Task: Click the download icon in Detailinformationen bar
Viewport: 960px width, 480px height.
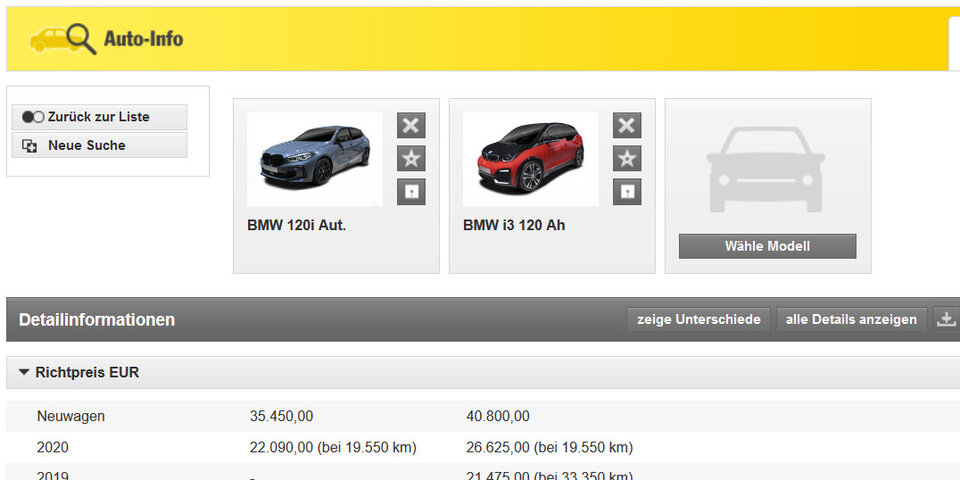Action: pyautogui.click(x=946, y=319)
